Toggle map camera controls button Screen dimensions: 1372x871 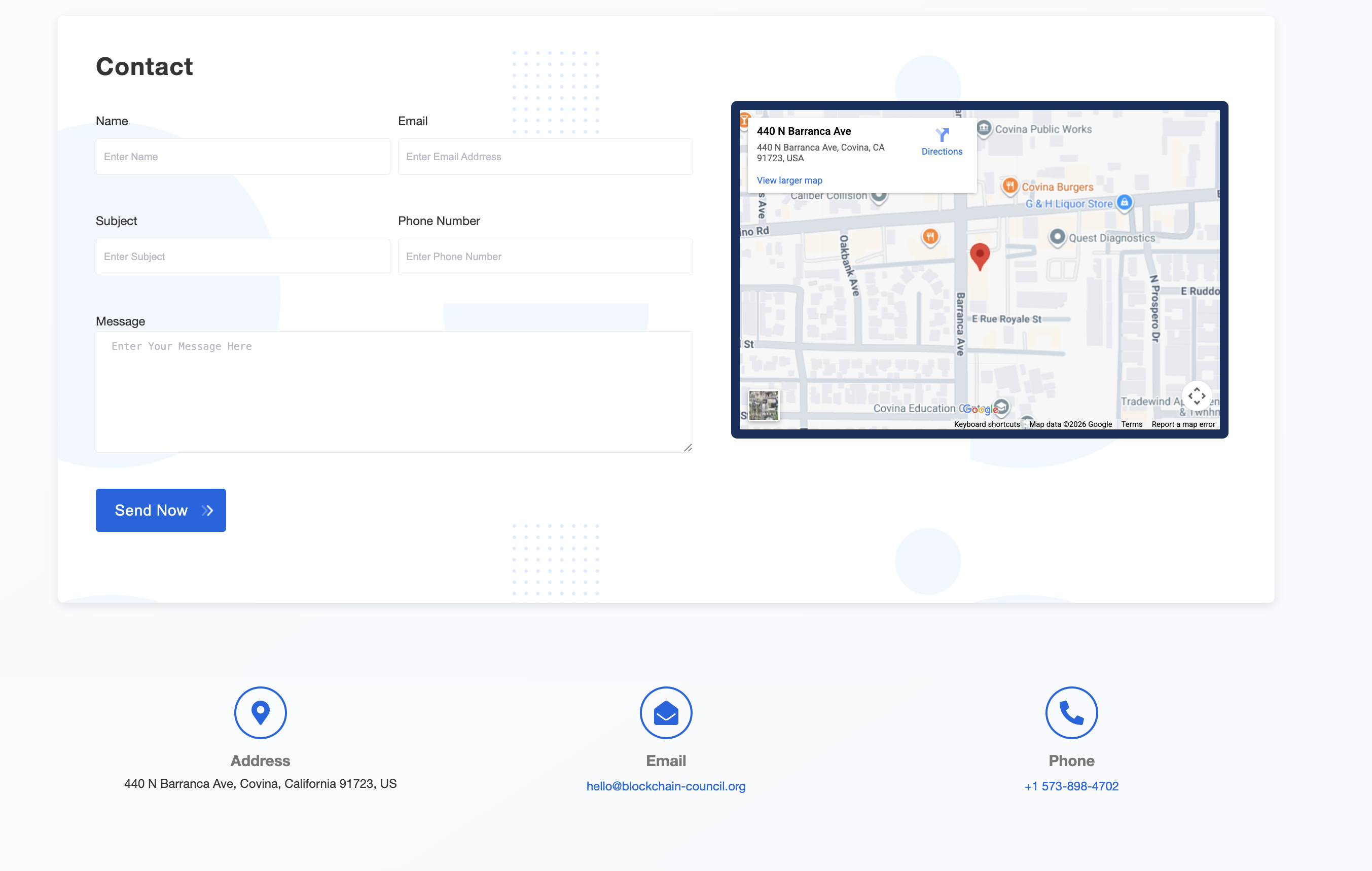click(1196, 396)
